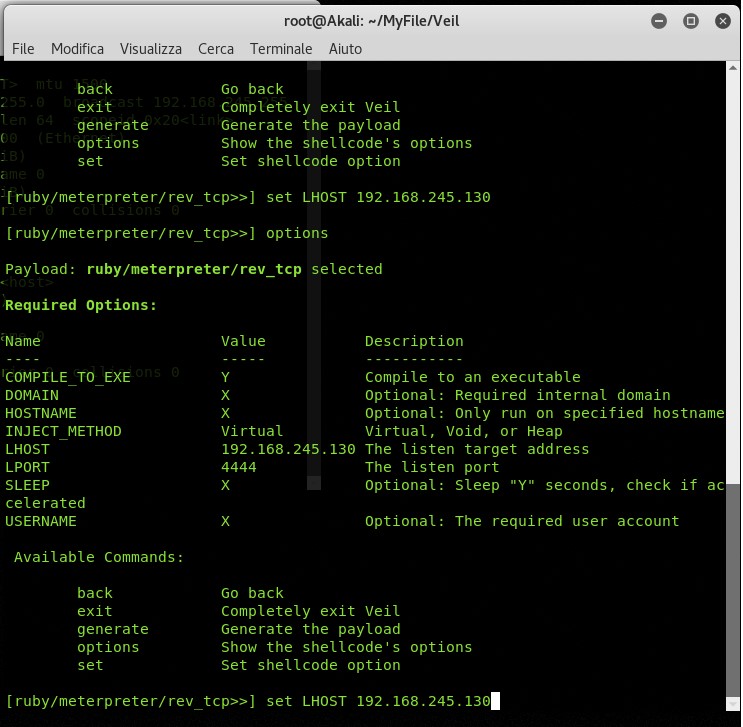This screenshot has height=727, width=743.
Task: Click the window title root@Akali: ~/MyFile/Veil
Action: 372,21
